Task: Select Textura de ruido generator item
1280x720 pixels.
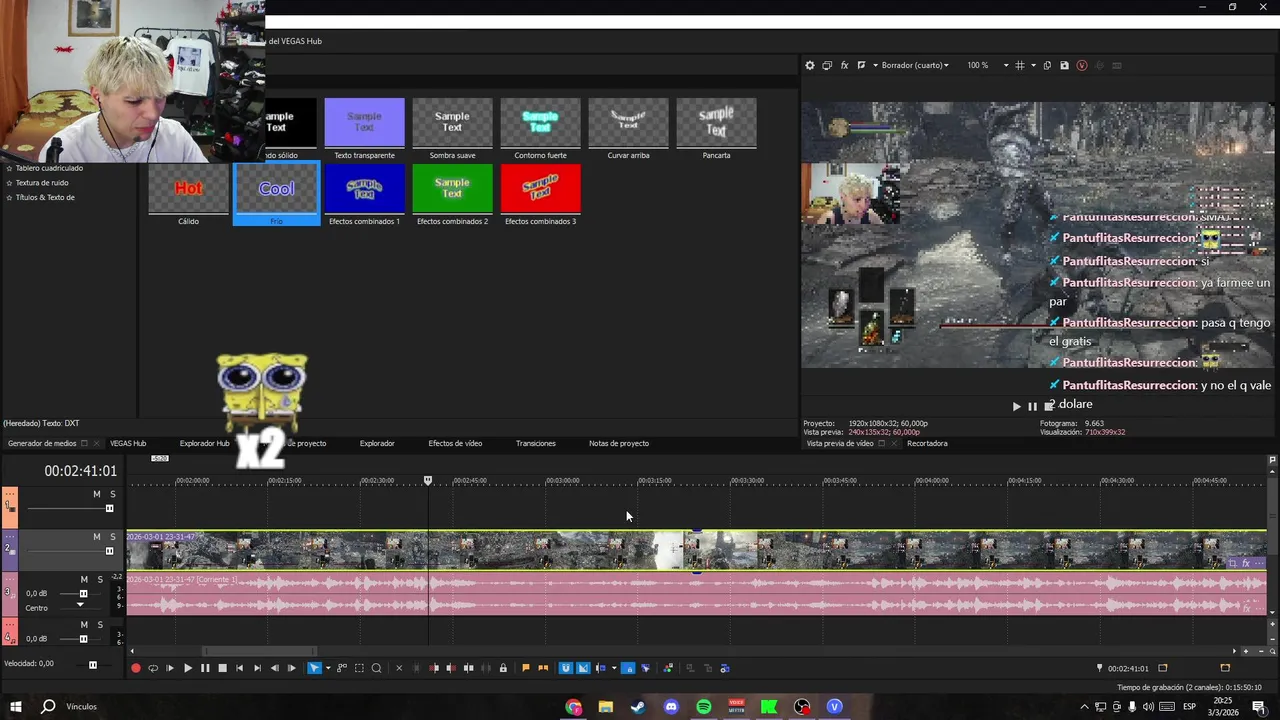Action: click(x=42, y=183)
